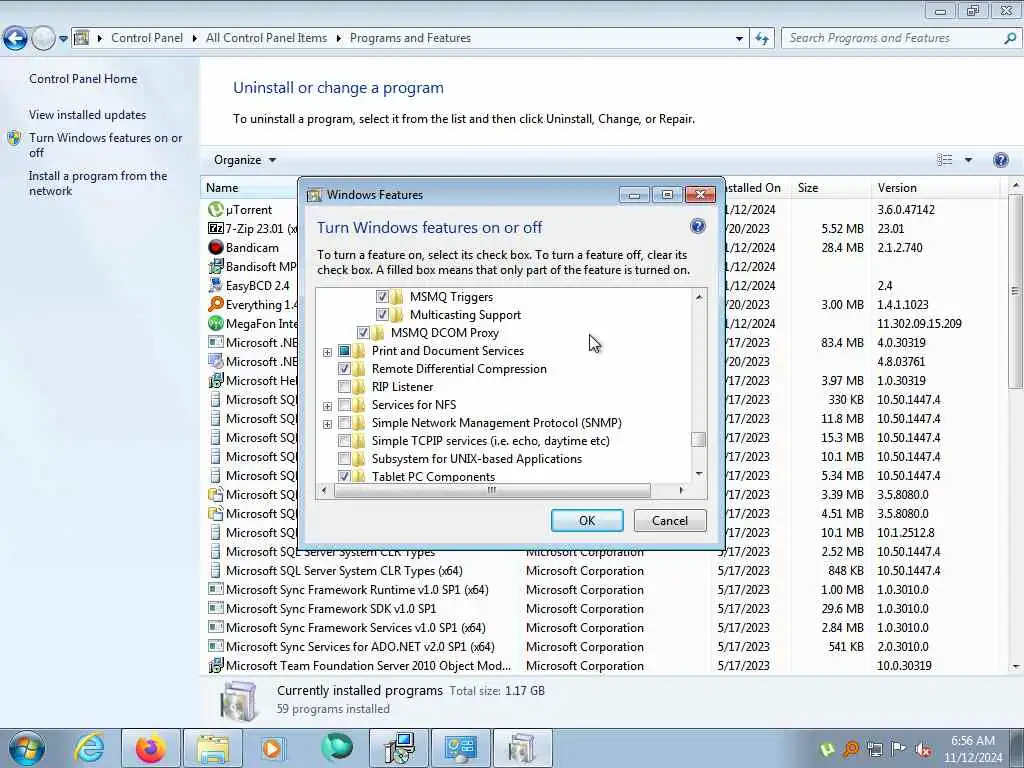The height and width of the screenshot is (768, 1024).
Task: Click features list horizontal scrollbar thumb
Action: pos(492,490)
